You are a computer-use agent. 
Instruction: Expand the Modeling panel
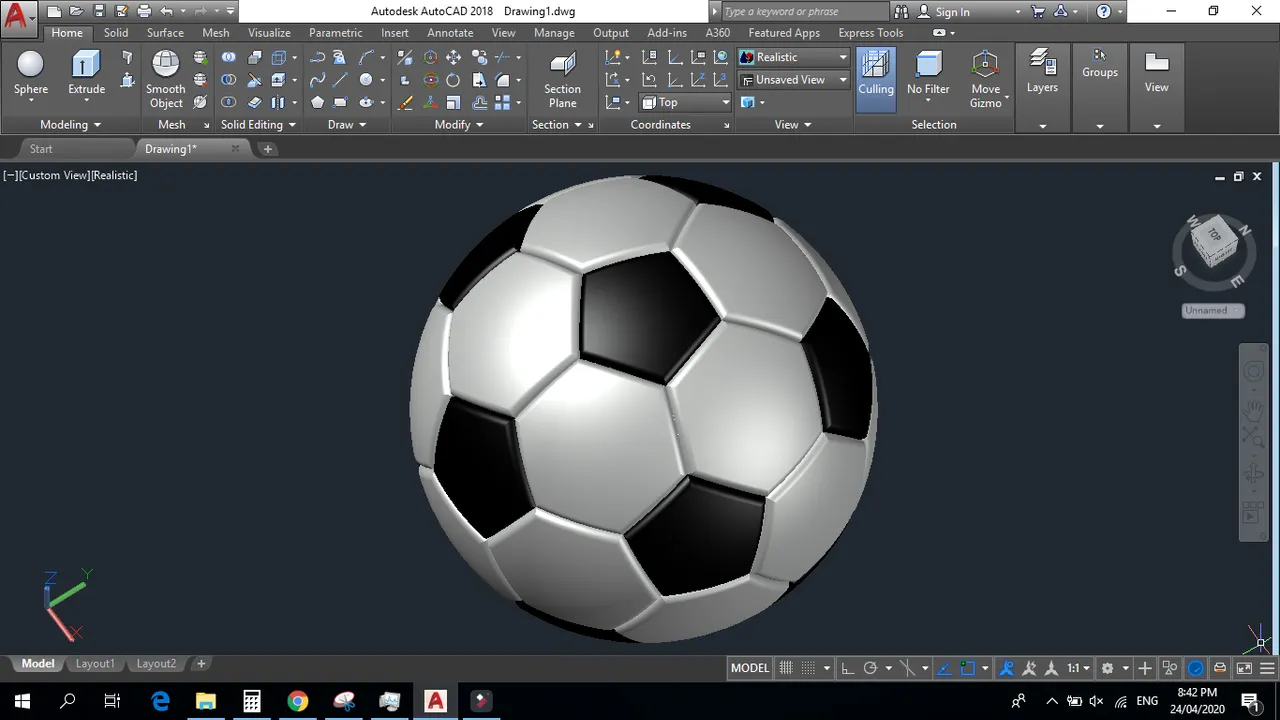pos(70,125)
